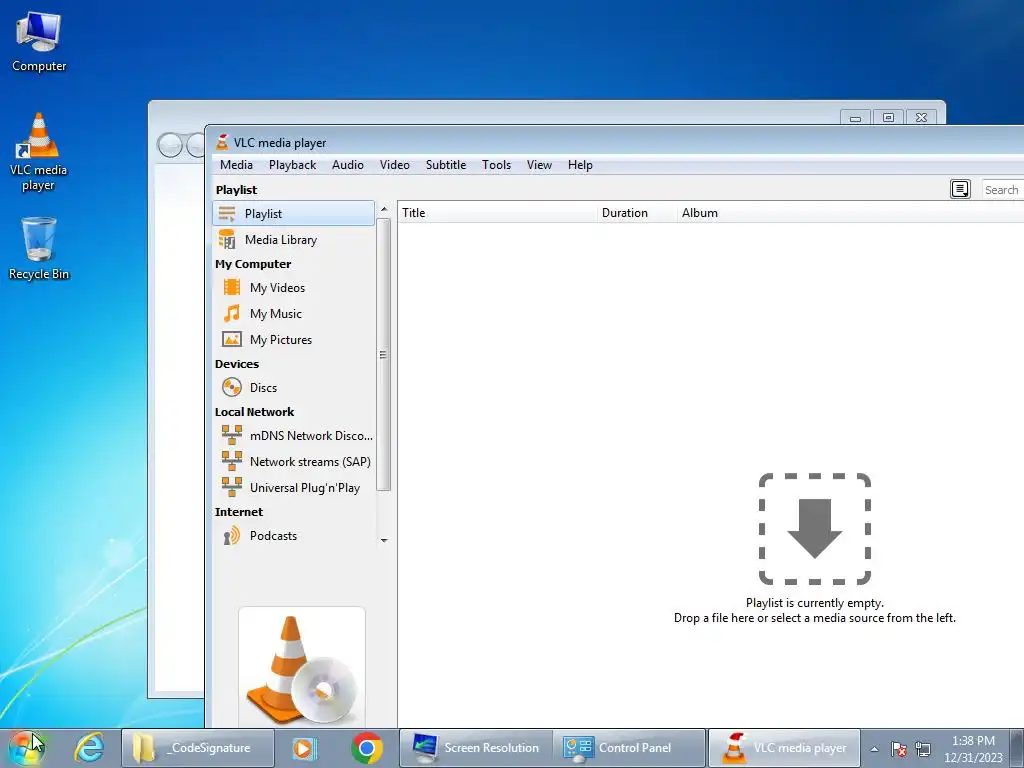Click VLC media player taskbar button
This screenshot has height=768, width=1024.
point(784,748)
